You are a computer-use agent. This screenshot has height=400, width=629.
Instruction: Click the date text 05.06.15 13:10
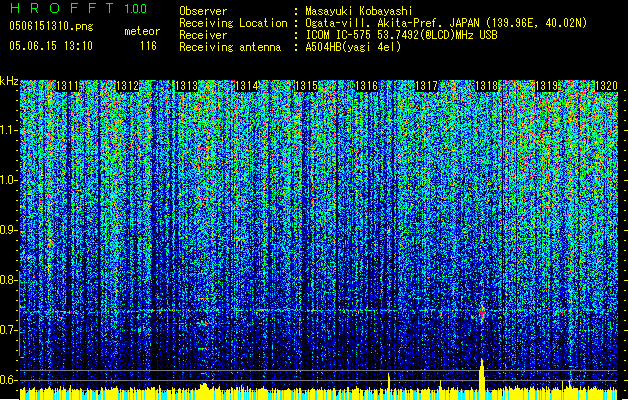click(x=51, y=46)
